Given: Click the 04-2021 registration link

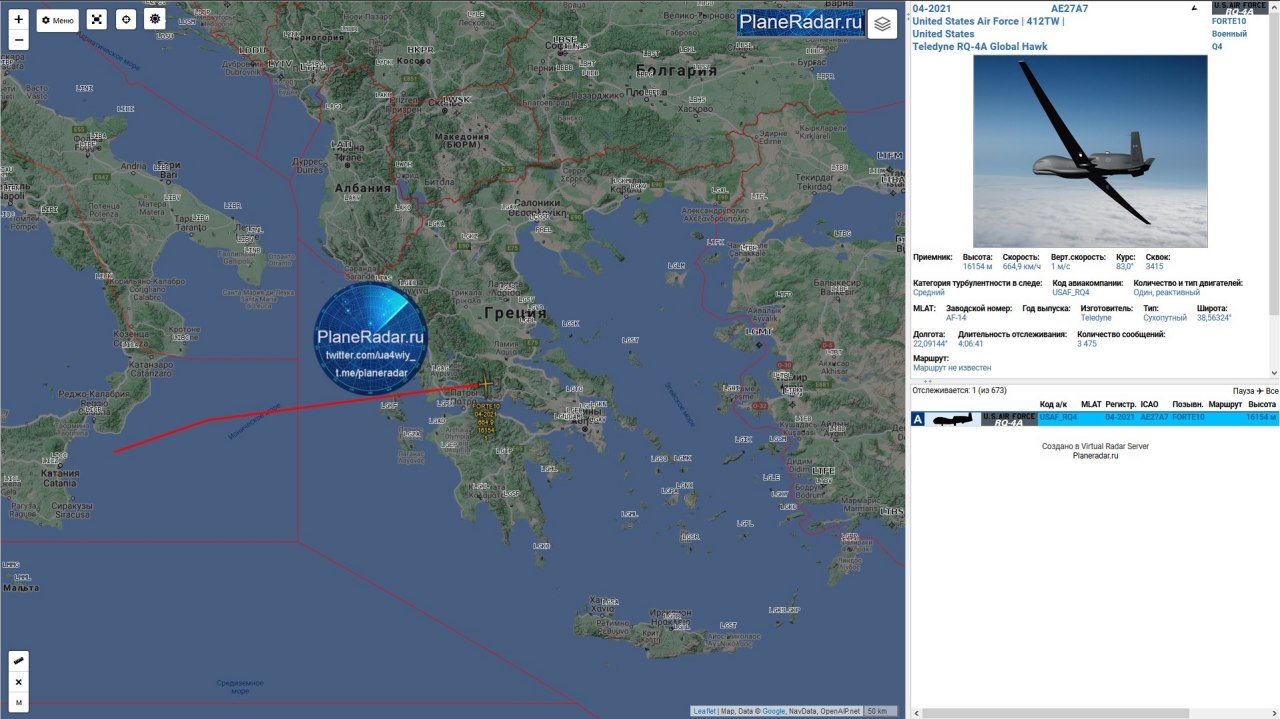Looking at the screenshot, I should (x=932, y=8).
